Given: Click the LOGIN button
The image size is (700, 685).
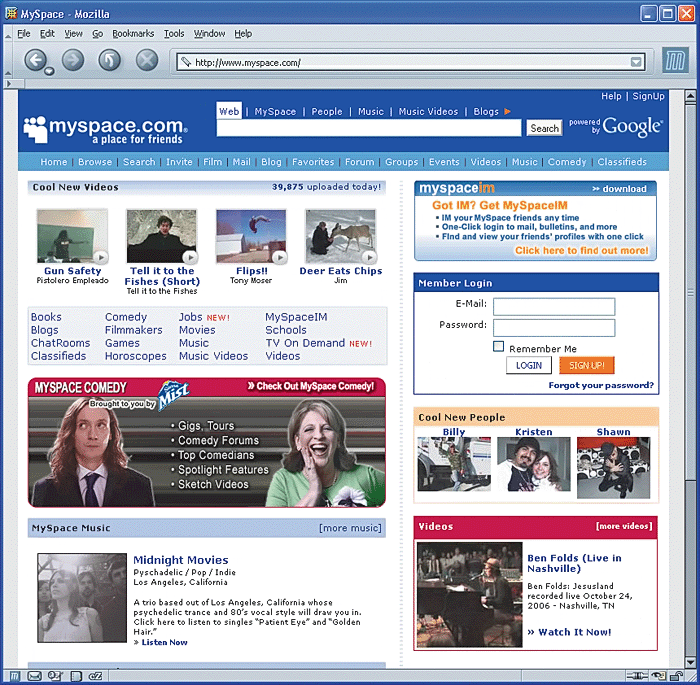Looking at the screenshot, I should tap(529, 365).
